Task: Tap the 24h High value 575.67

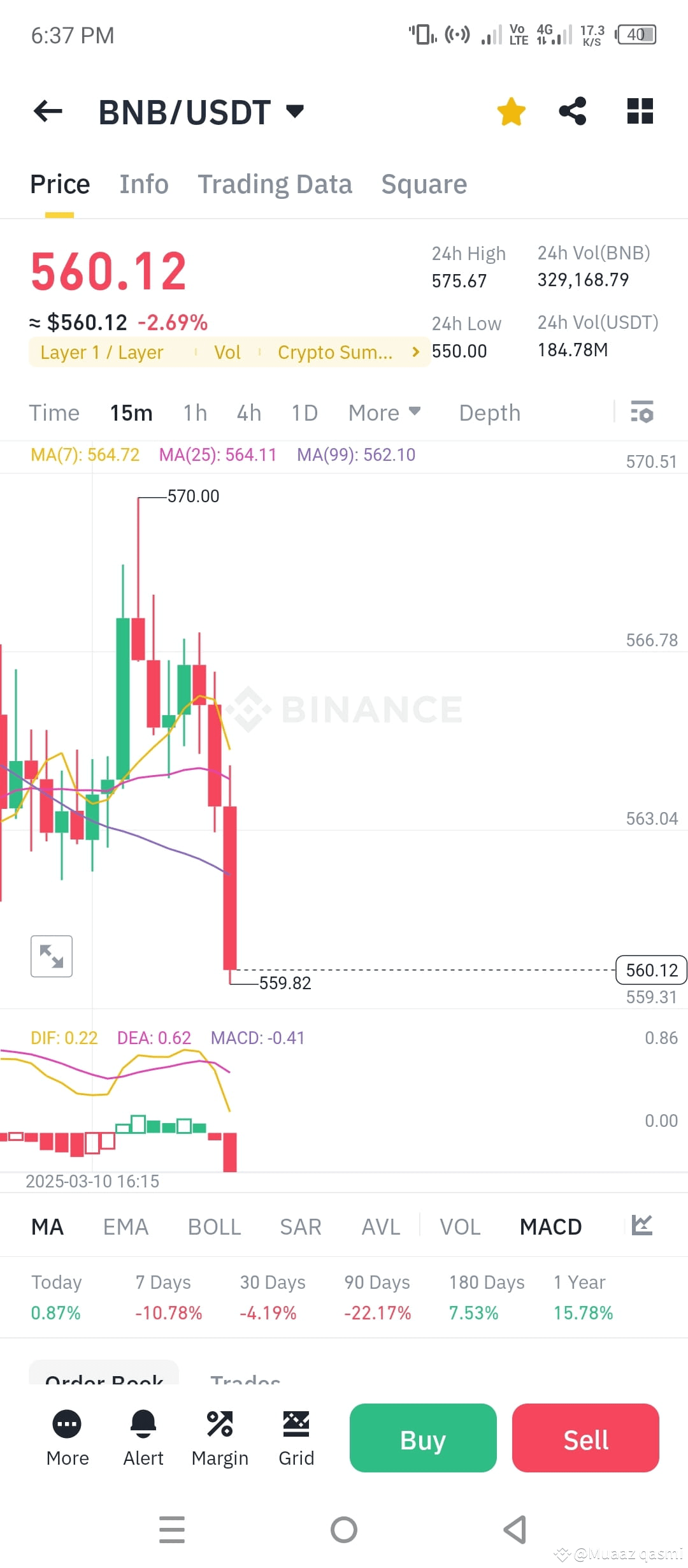Action: tap(459, 281)
